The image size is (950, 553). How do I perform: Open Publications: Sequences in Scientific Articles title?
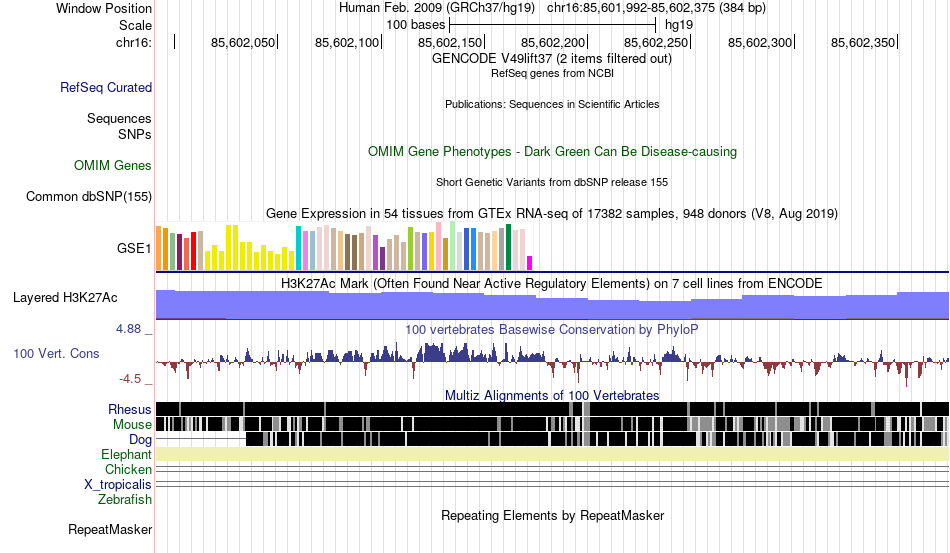552,104
